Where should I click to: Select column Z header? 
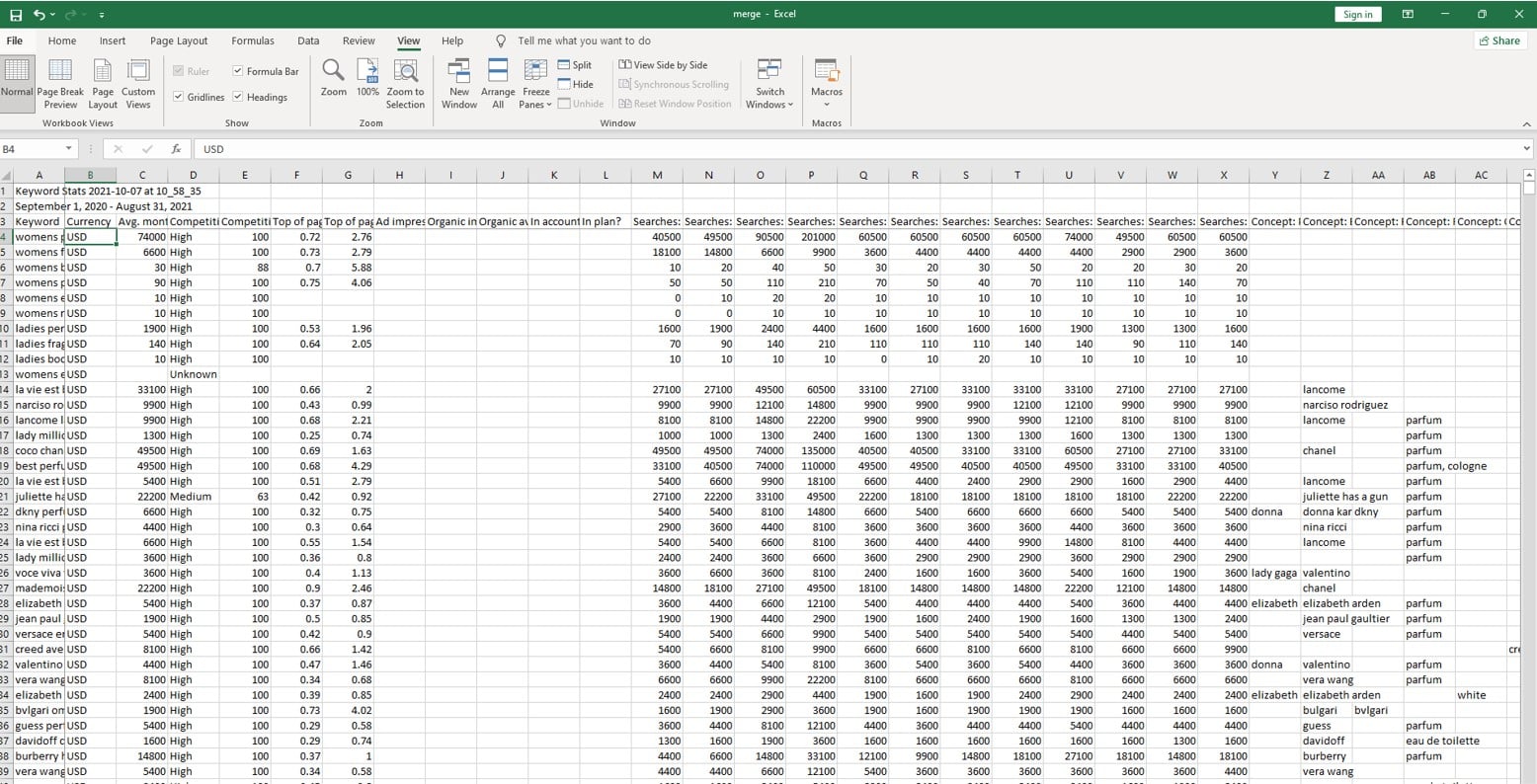tap(1326, 175)
